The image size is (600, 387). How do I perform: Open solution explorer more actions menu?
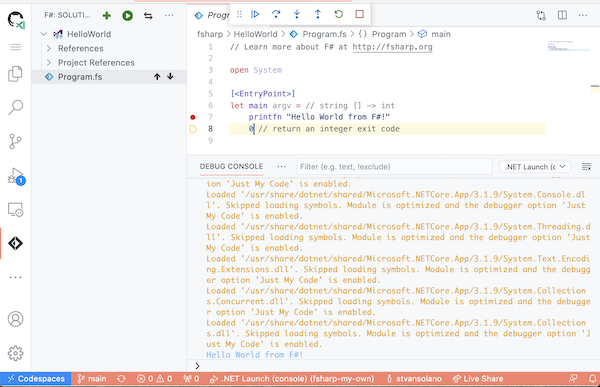169,15
